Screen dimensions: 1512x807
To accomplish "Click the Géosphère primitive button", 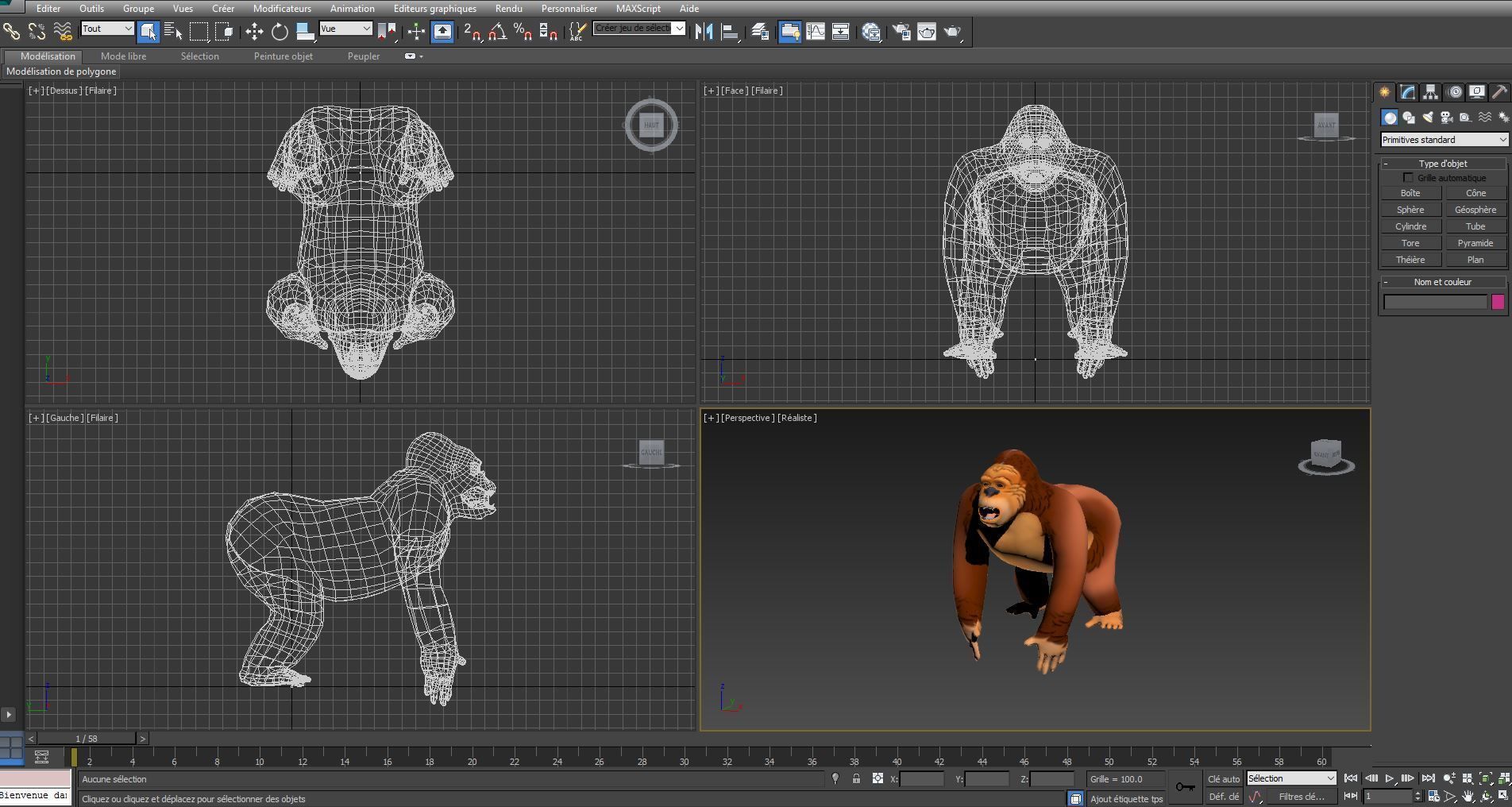I will 1475,210.
